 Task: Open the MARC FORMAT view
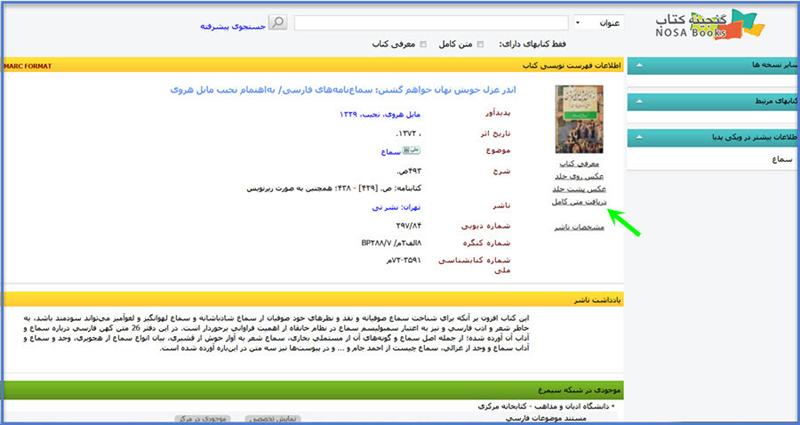[x=26, y=65]
